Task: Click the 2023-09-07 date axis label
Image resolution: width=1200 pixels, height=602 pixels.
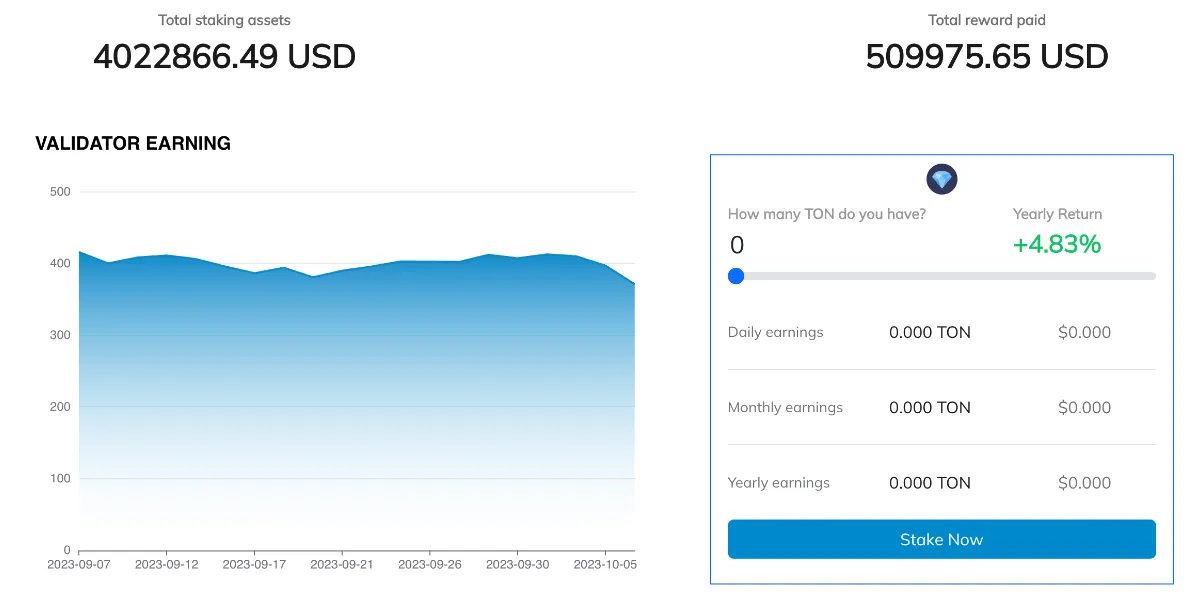Action: 79,564
